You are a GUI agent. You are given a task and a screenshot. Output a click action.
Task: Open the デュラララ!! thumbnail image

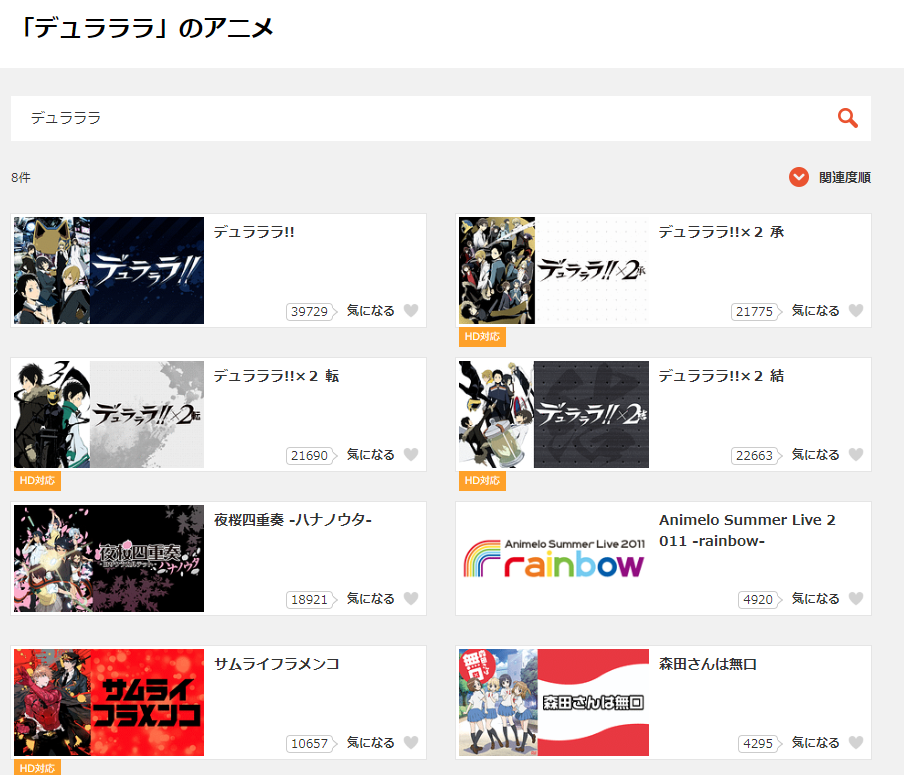click(109, 270)
